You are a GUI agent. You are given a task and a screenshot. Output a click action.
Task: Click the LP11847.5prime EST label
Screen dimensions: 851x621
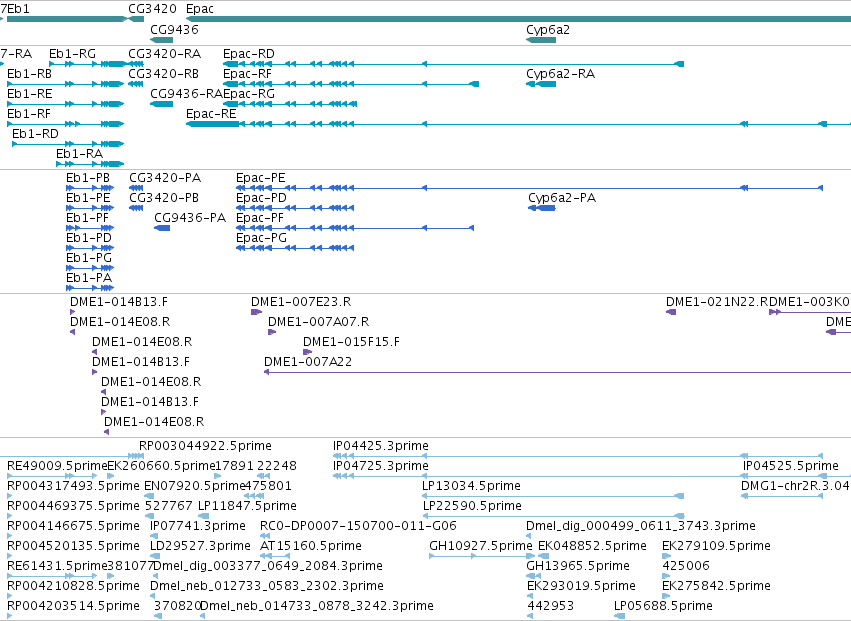pyautogui.click(x=247, y=506)
